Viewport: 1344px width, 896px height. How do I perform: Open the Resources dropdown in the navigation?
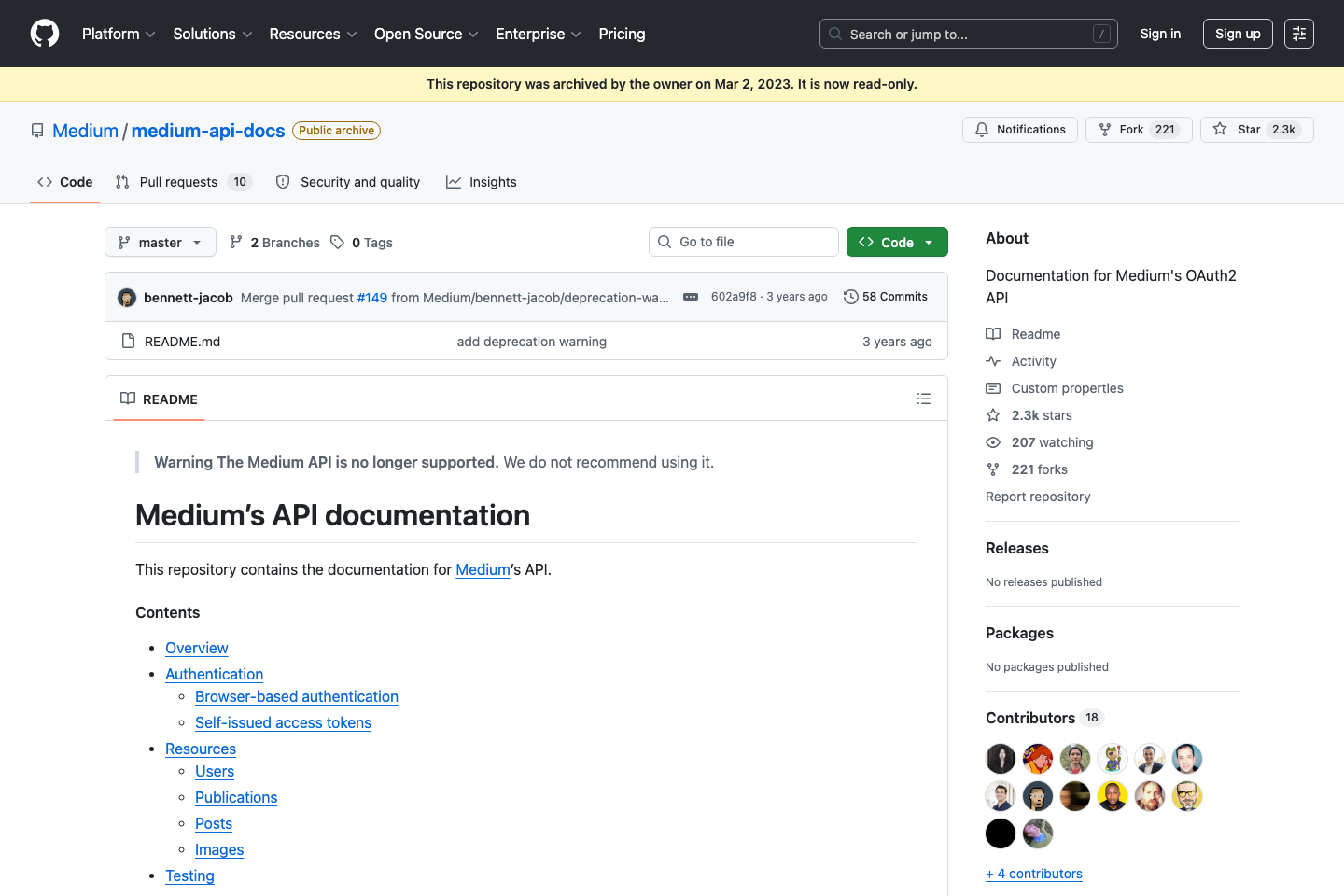[x=312, y=34]
